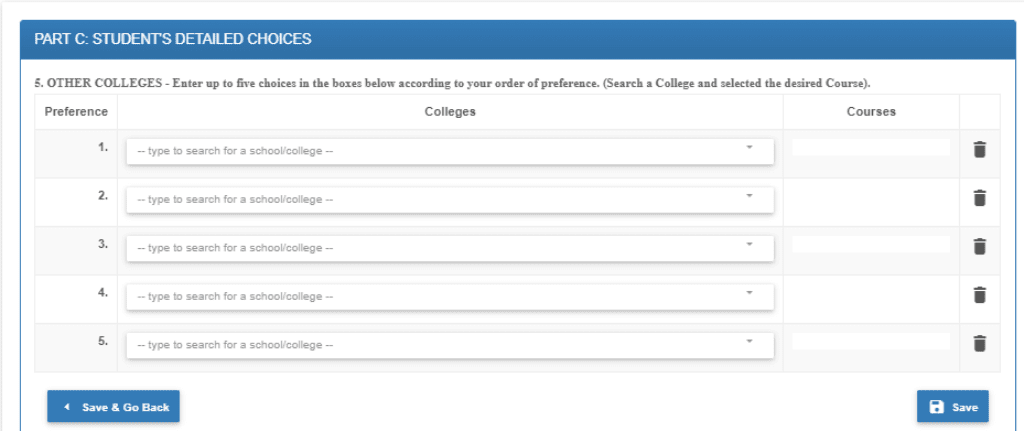Clear preference 5 using trash icon
1024x431 pixels.
coord(979,343)
